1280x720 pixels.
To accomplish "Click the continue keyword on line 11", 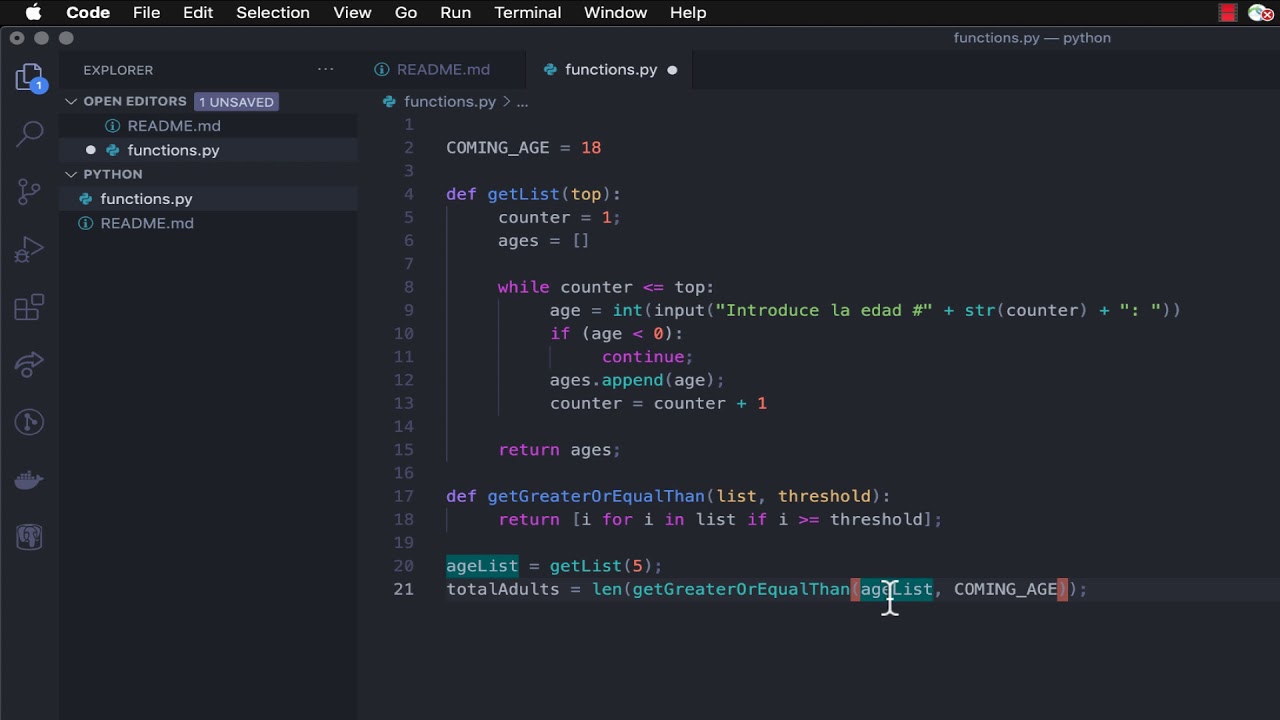I will [x=643, y=357].
